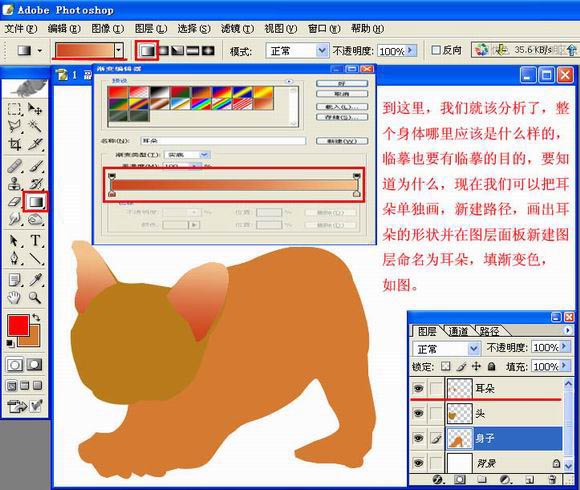Toggle visibility of the 头 layer

418,413
